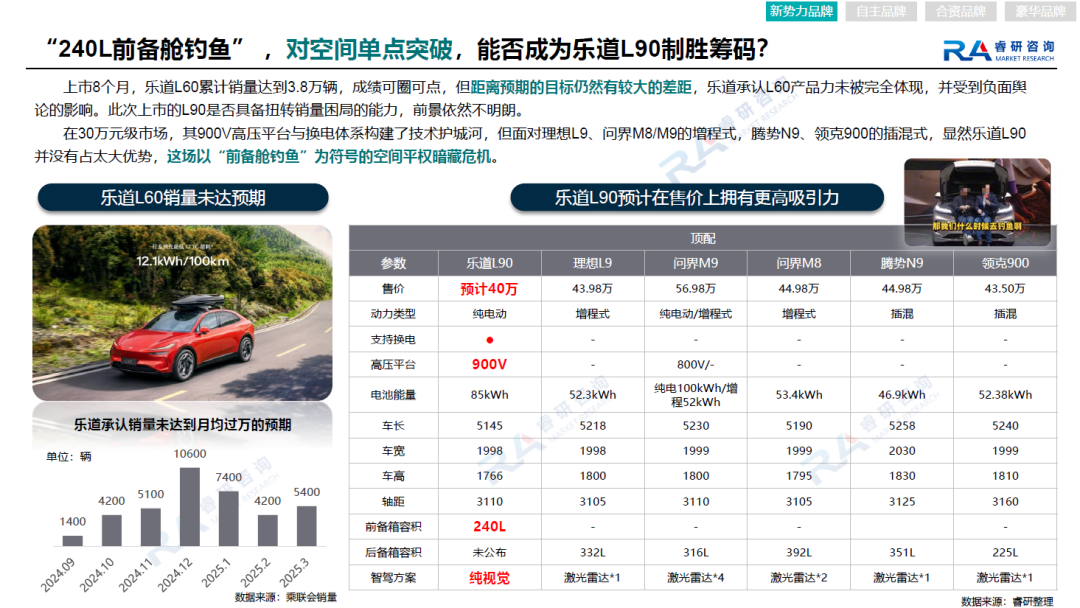This screenshot has height=608, width=1080.
Task: Click the 预计40万 price cell
Action: (x=490, y=289)
